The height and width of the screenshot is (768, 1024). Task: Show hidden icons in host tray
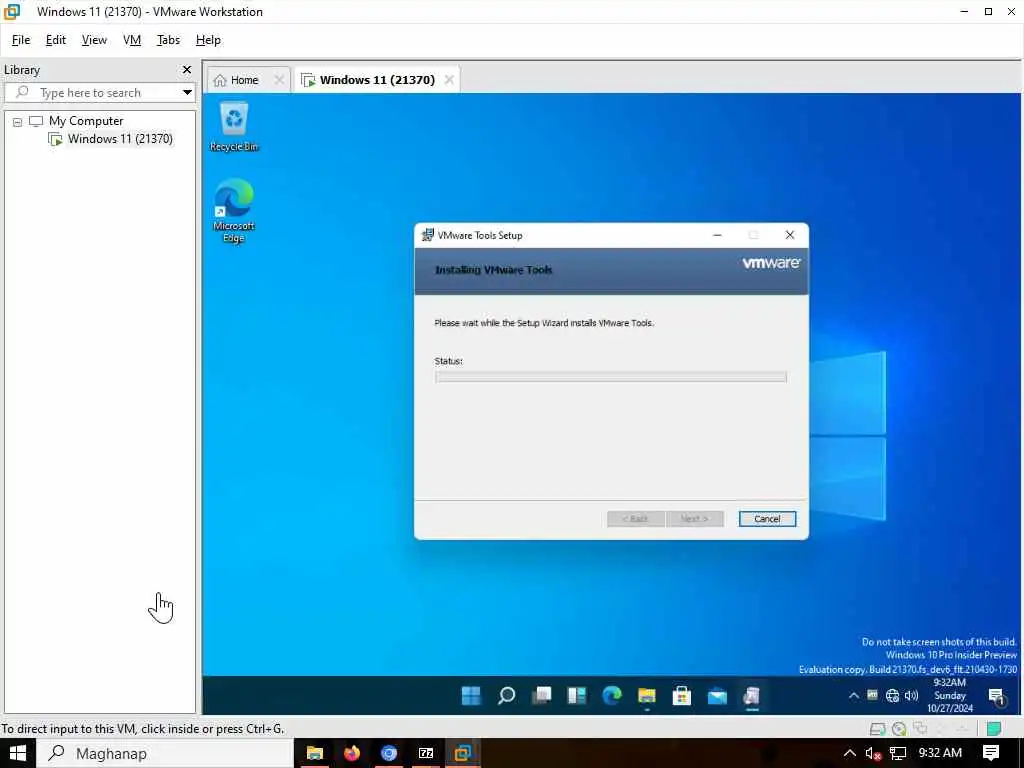(x=849, y=754)
